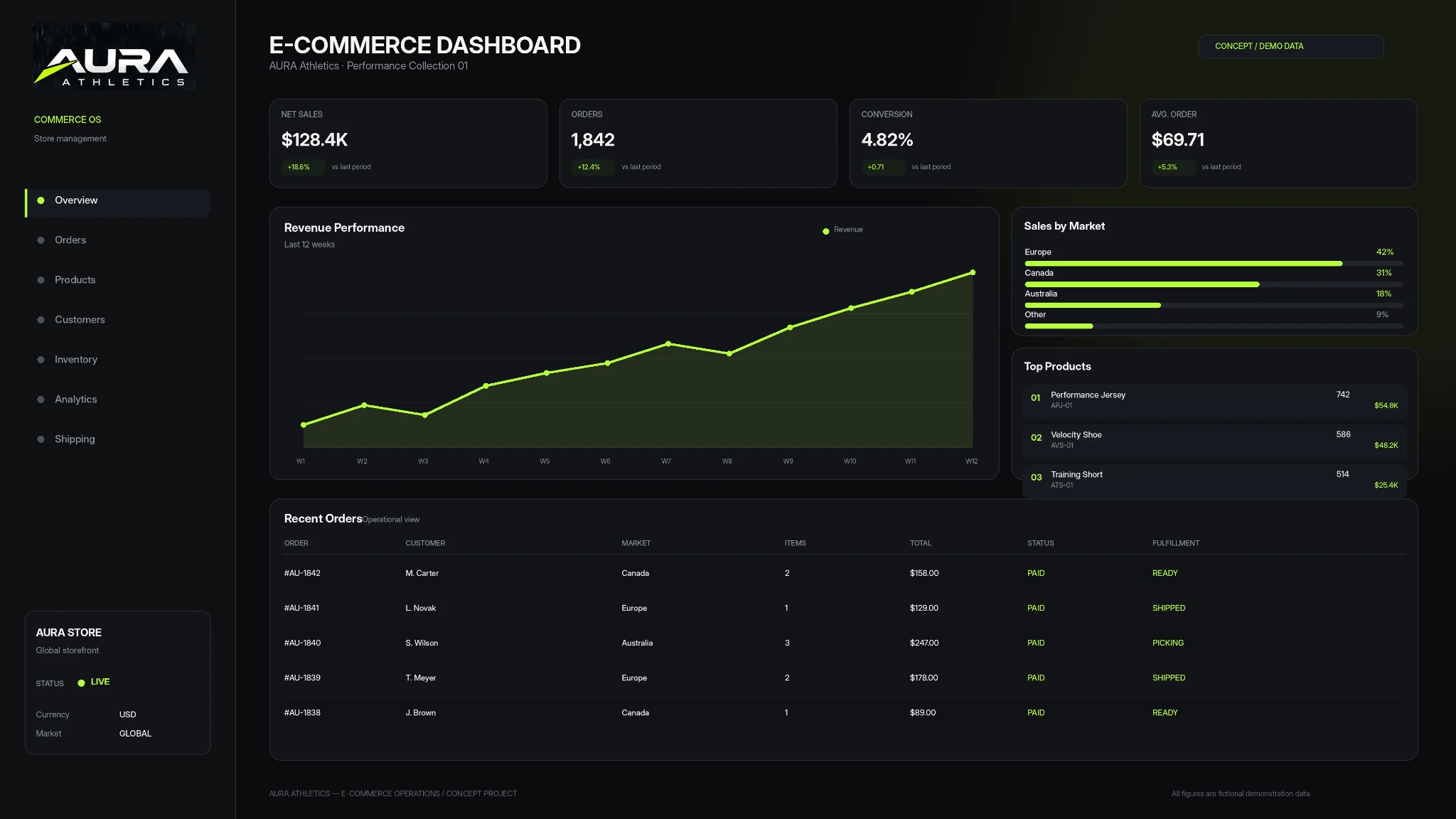Image resolution: width=1456 pixels, height=819 pixels.
Task: Click the Other market progress bar
Action: point(1214,326)
